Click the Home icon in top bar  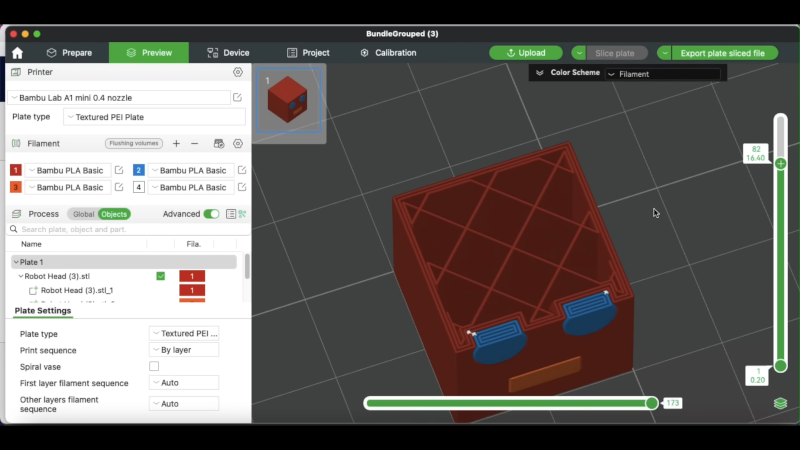click(x=17, y=53)
